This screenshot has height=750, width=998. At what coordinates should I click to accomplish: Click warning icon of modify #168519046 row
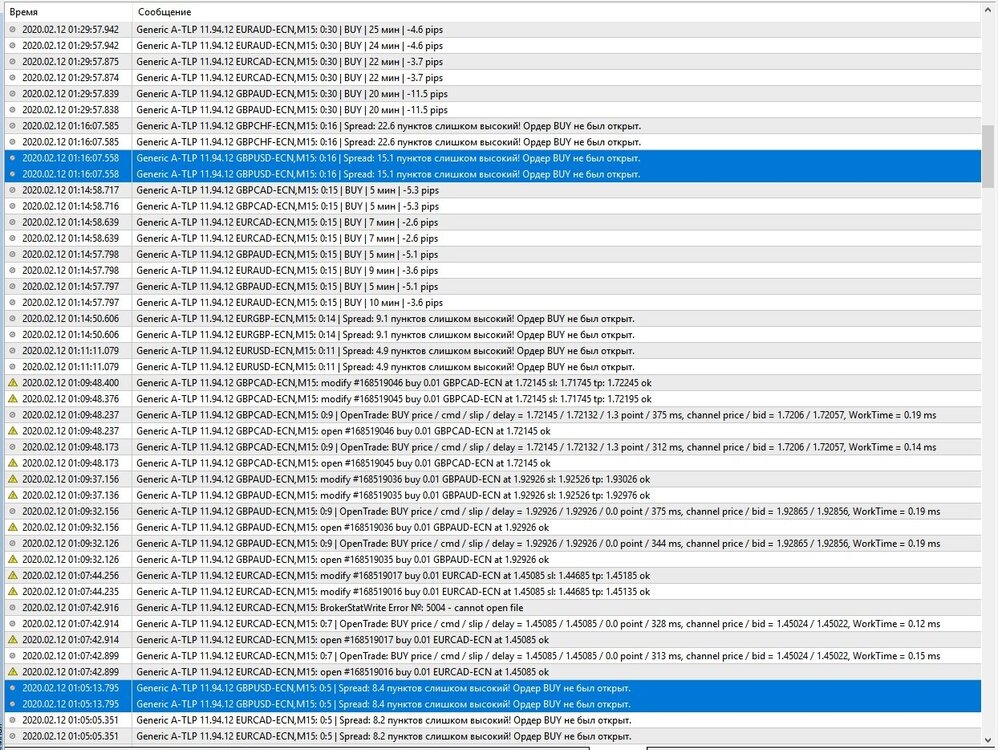pyautogui.click(x=12, y=383)
